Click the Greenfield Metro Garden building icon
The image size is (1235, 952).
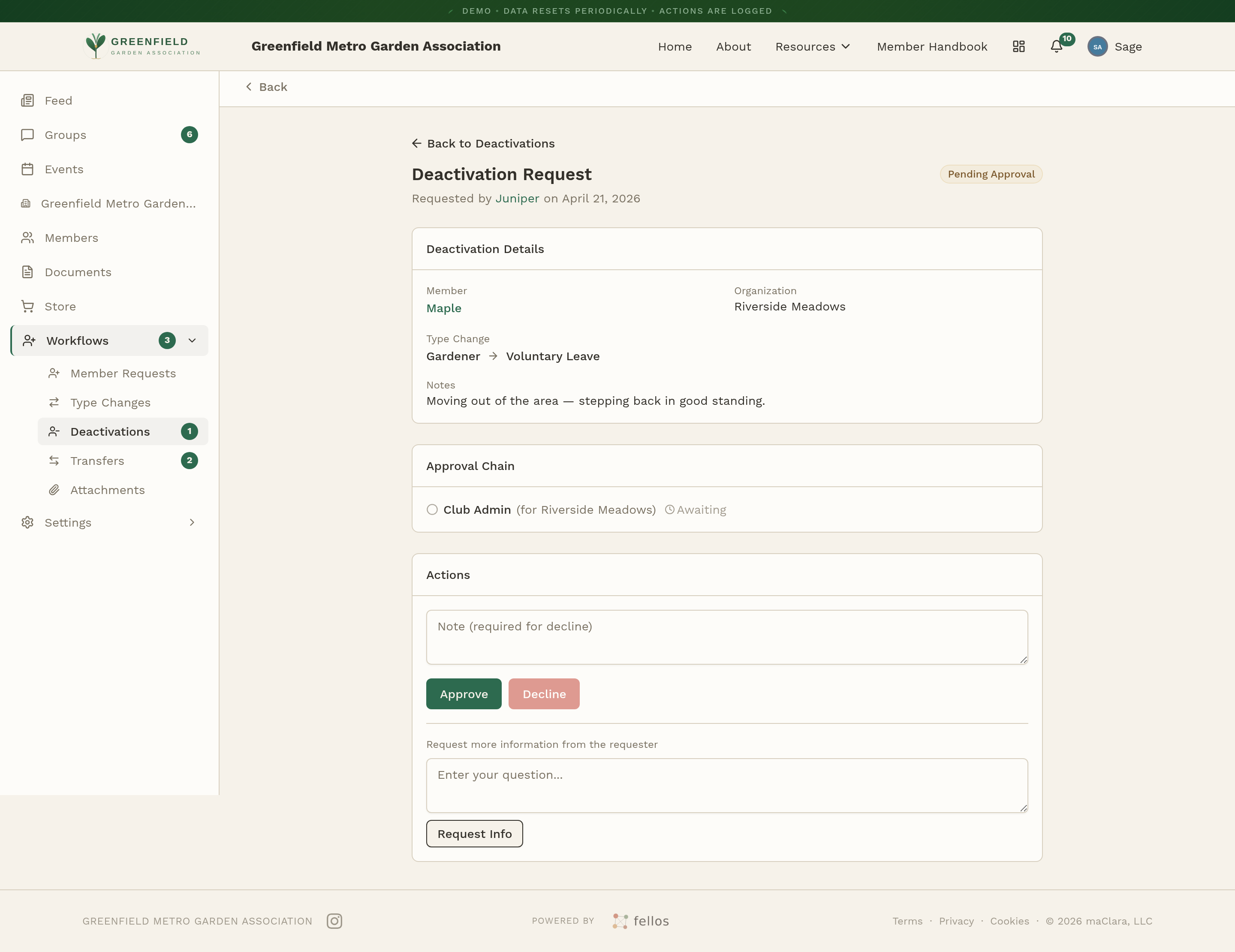tap(25, 204)
